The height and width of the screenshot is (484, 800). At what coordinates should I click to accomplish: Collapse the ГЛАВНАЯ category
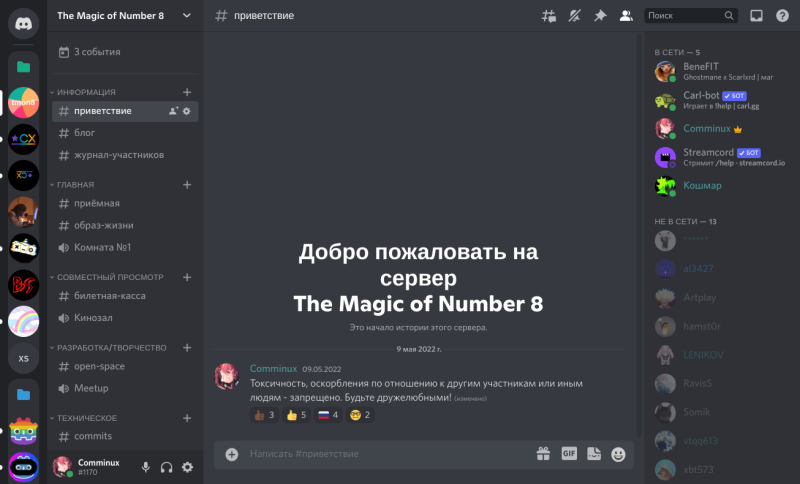click(x=72, y=185)
